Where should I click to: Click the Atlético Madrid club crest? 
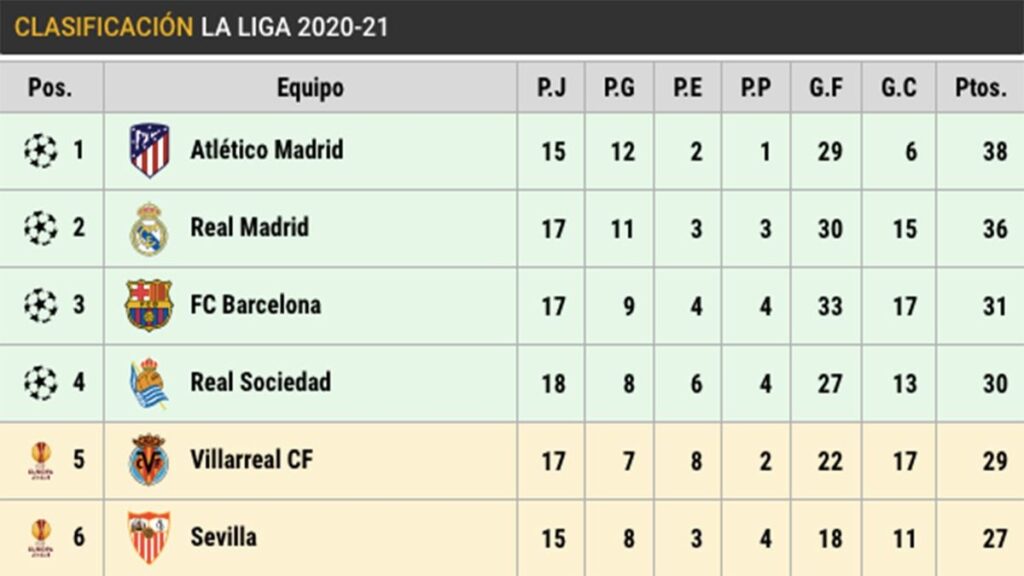150,151
